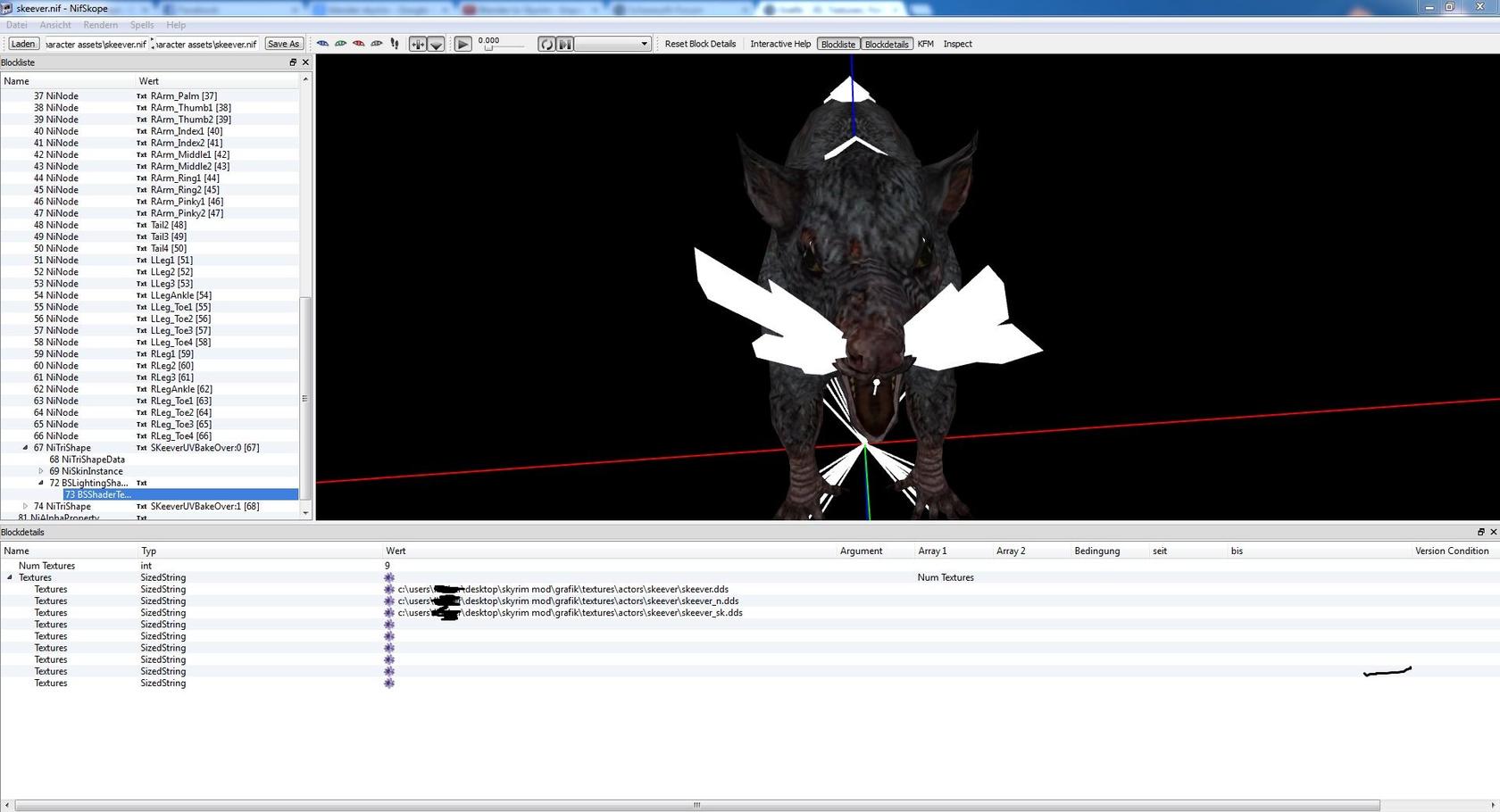The image size is (1500, 812).
Task: Toggle the KFM panel button
Action: tap(925, 44)
